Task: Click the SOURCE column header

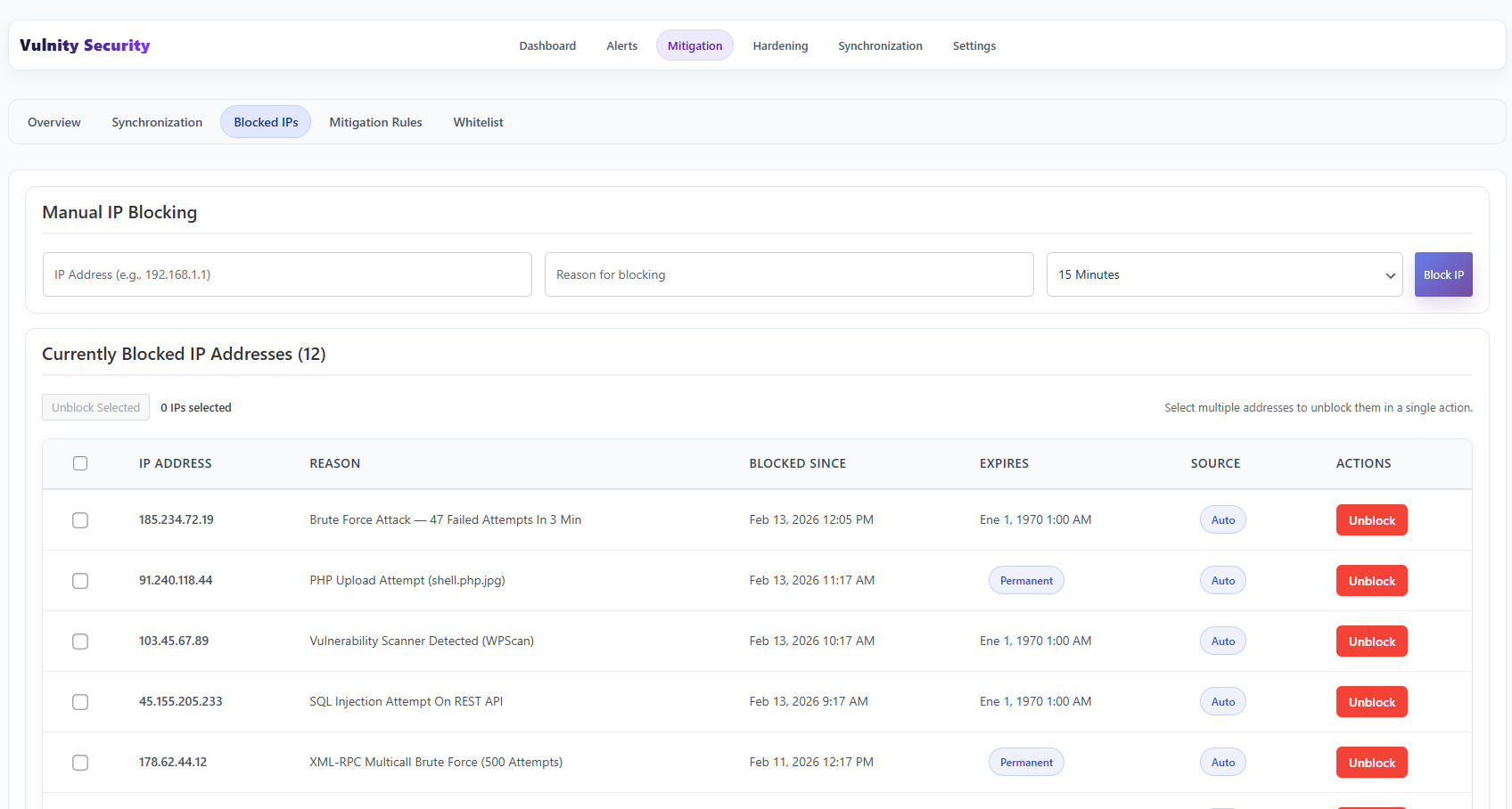Action: point(1215,463)
